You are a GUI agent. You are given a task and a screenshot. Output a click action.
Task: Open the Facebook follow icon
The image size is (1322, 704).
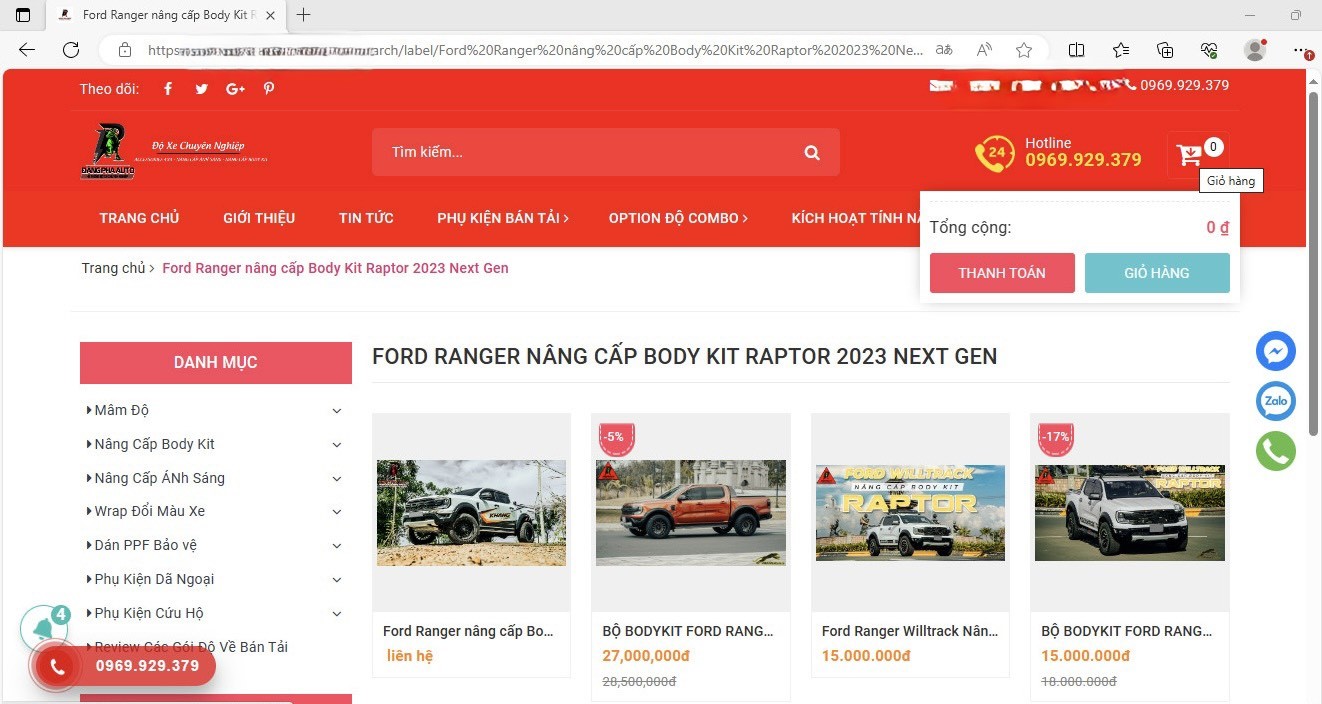[168, 89]
